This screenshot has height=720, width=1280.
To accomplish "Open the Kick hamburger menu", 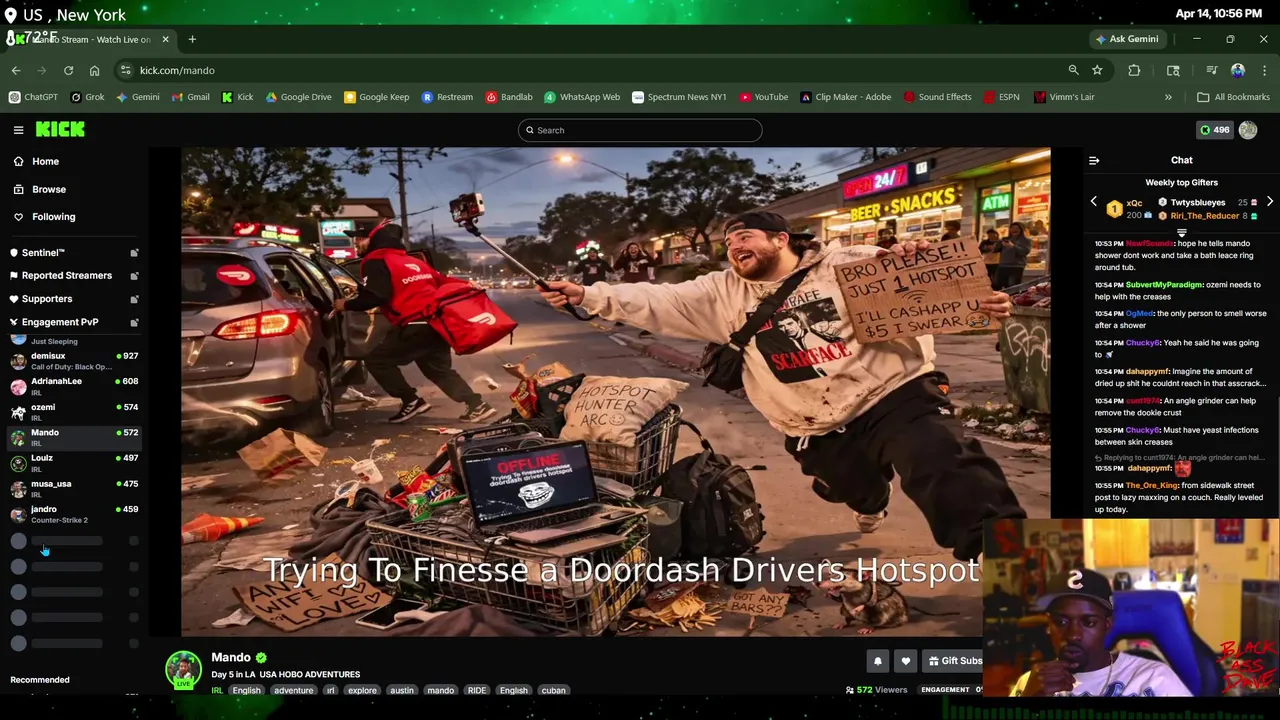I will tap(18, 130).
